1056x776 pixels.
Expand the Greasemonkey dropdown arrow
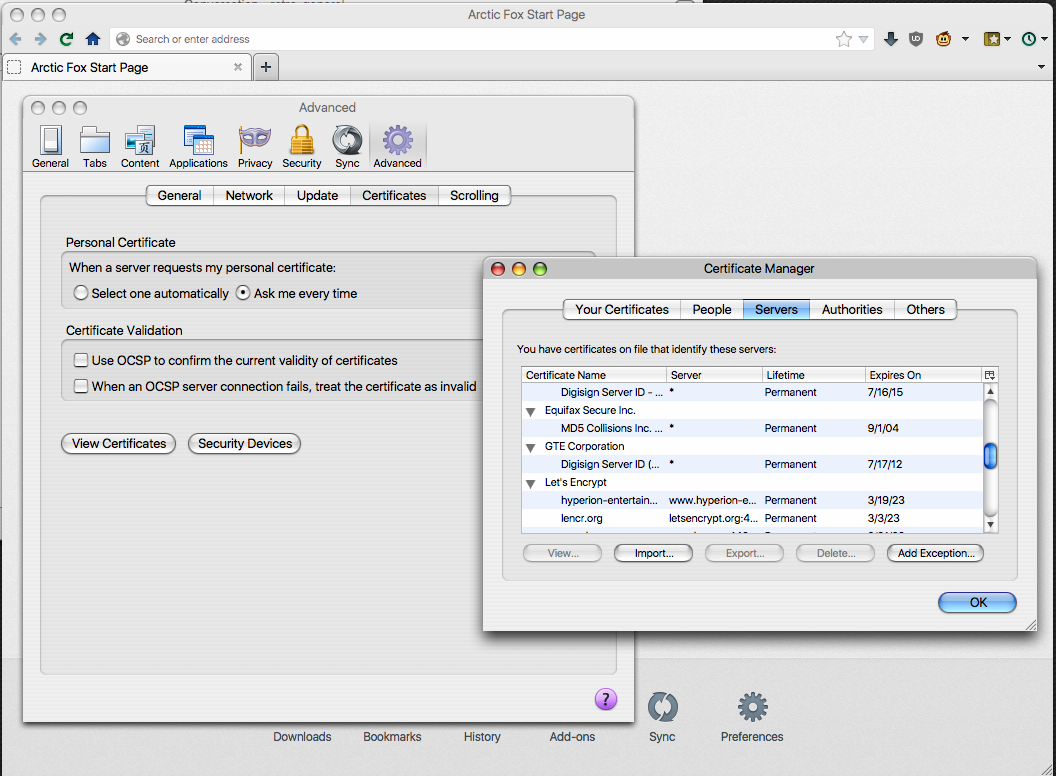pos(965,39)
